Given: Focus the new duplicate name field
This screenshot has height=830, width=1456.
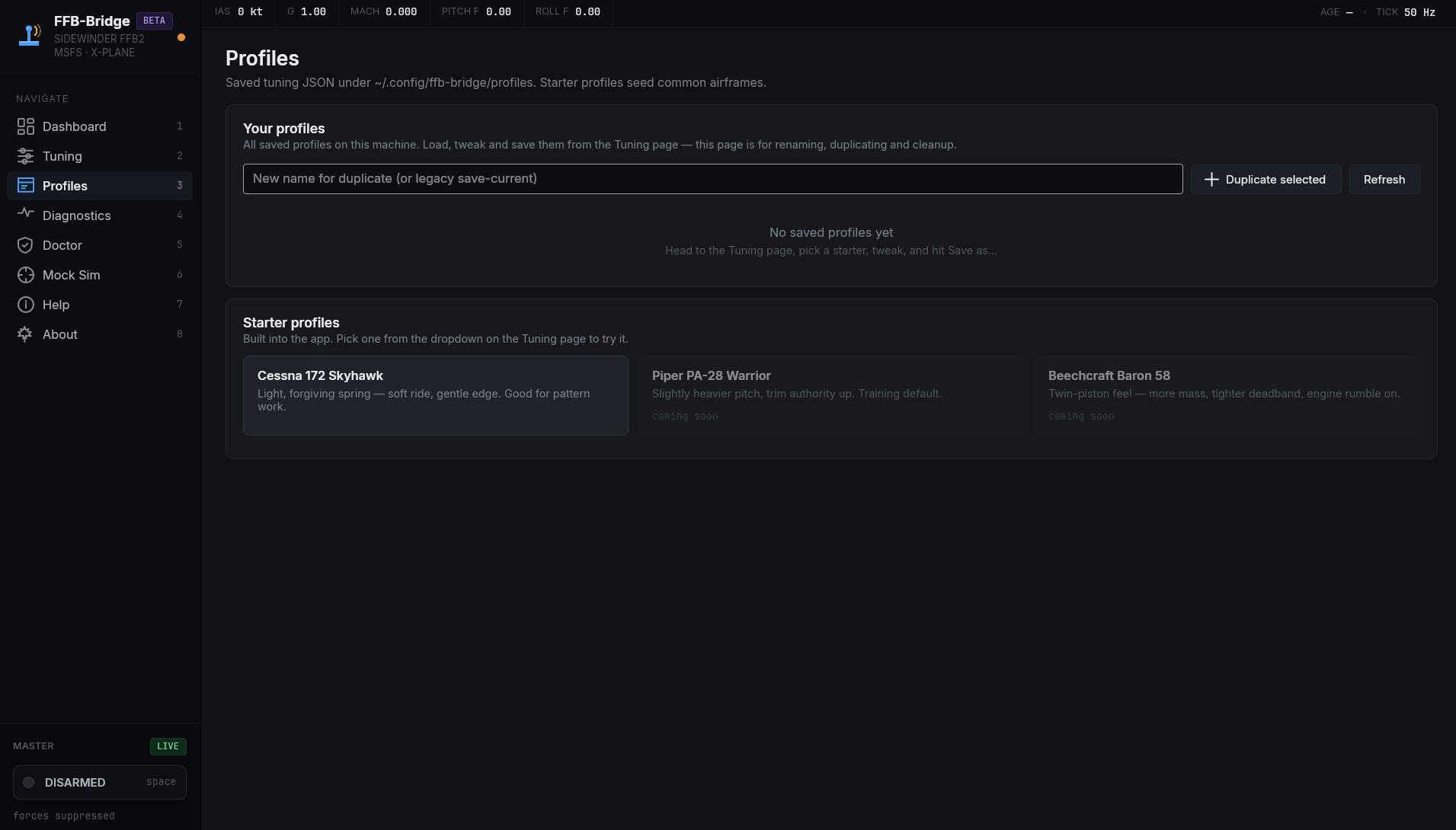Looking at the screenshot, I should point(712,179).
